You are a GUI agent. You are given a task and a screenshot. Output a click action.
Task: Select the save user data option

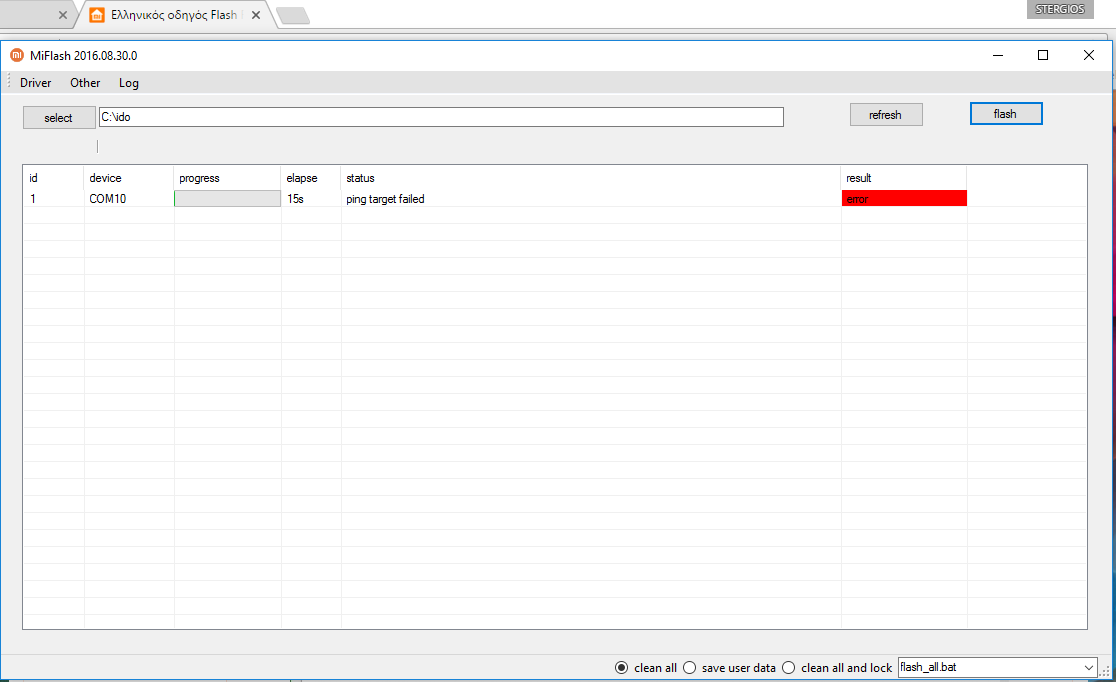(x=730, y=668)
